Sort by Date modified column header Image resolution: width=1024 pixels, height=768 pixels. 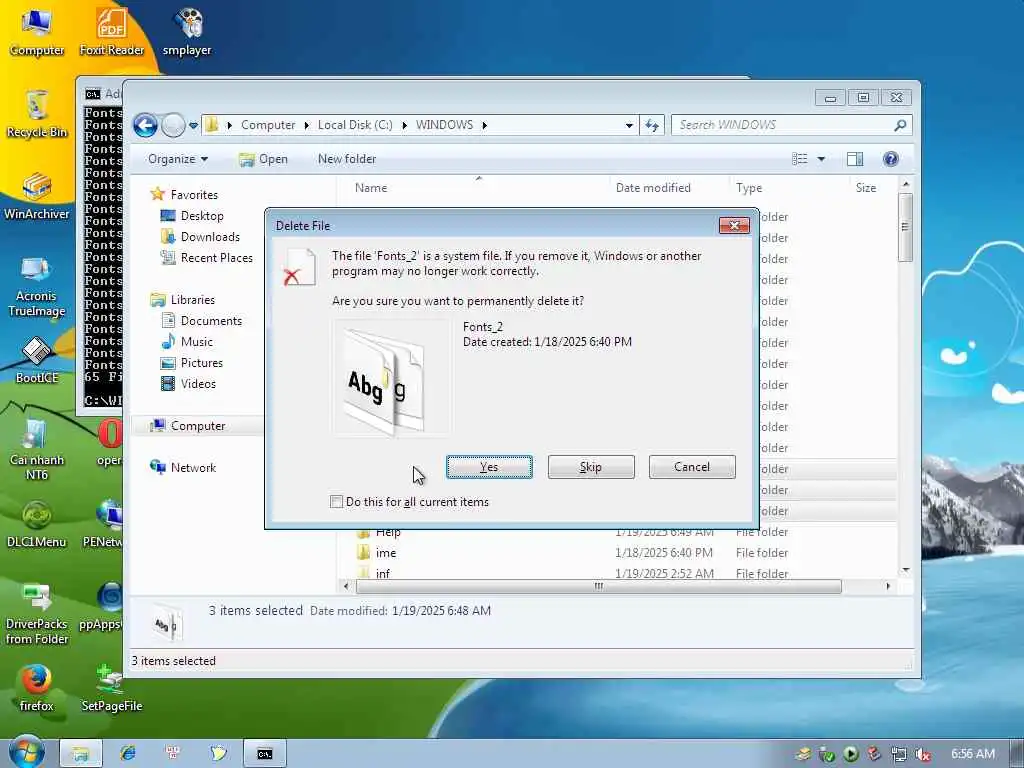653,187
